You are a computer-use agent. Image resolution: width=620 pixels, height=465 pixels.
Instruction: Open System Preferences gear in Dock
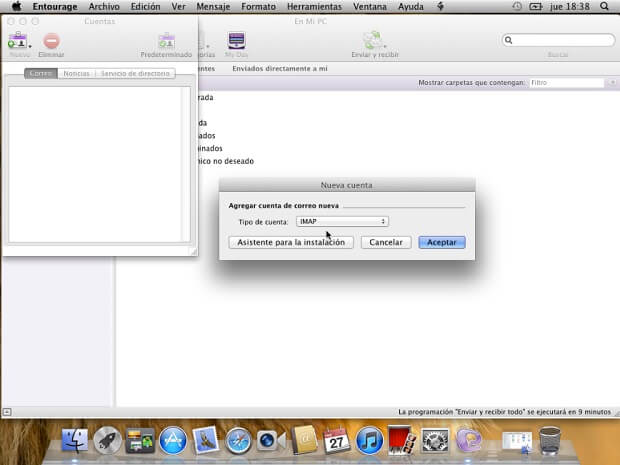(x=435, y=440)
